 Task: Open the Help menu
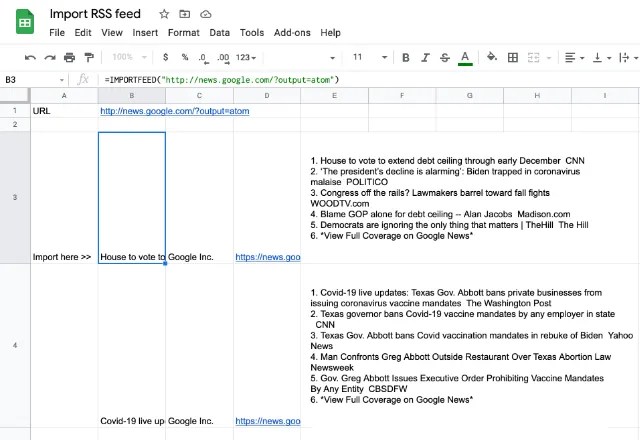pyautogui.click(x=330, y=33)
